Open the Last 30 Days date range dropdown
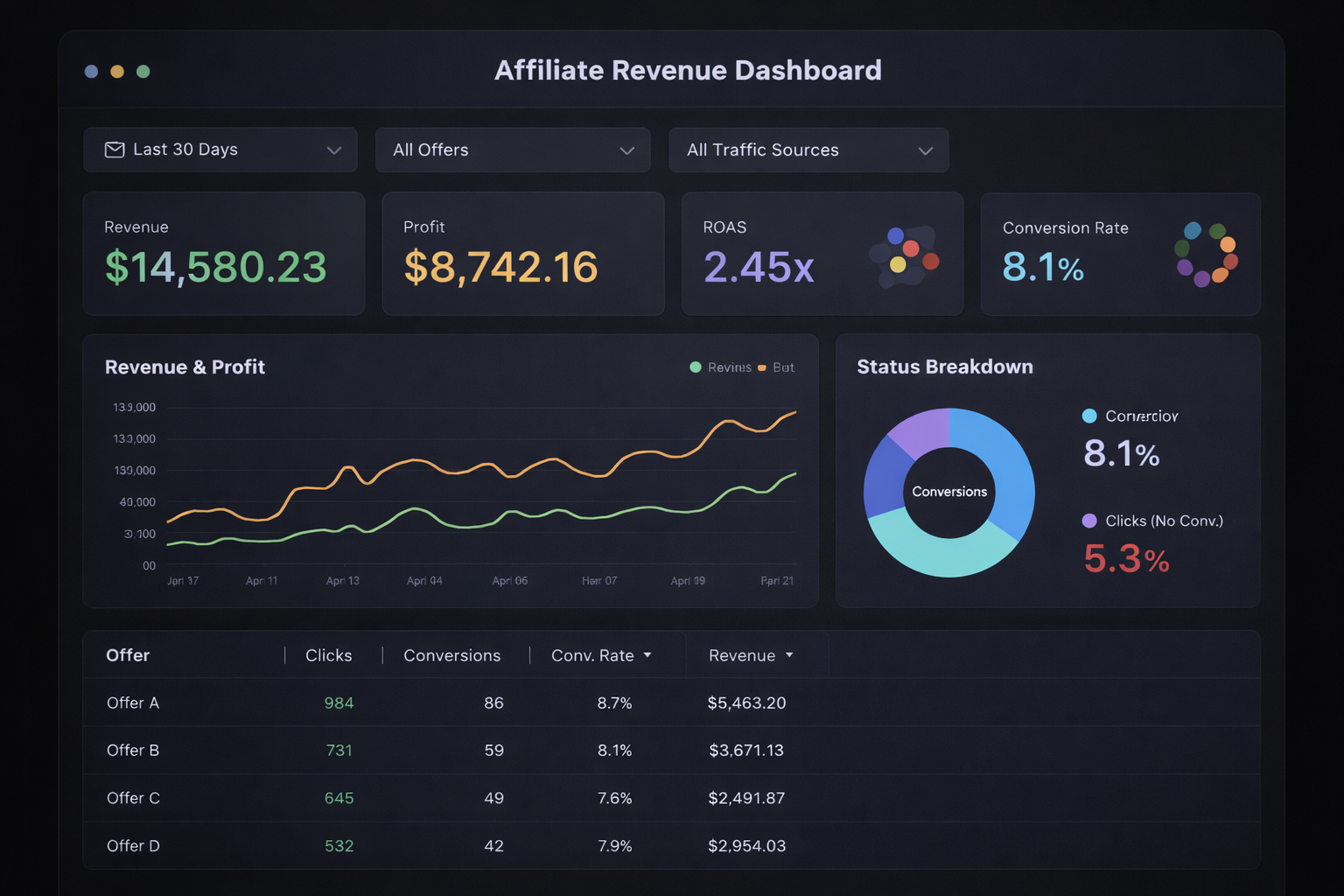 coord(220,150)
